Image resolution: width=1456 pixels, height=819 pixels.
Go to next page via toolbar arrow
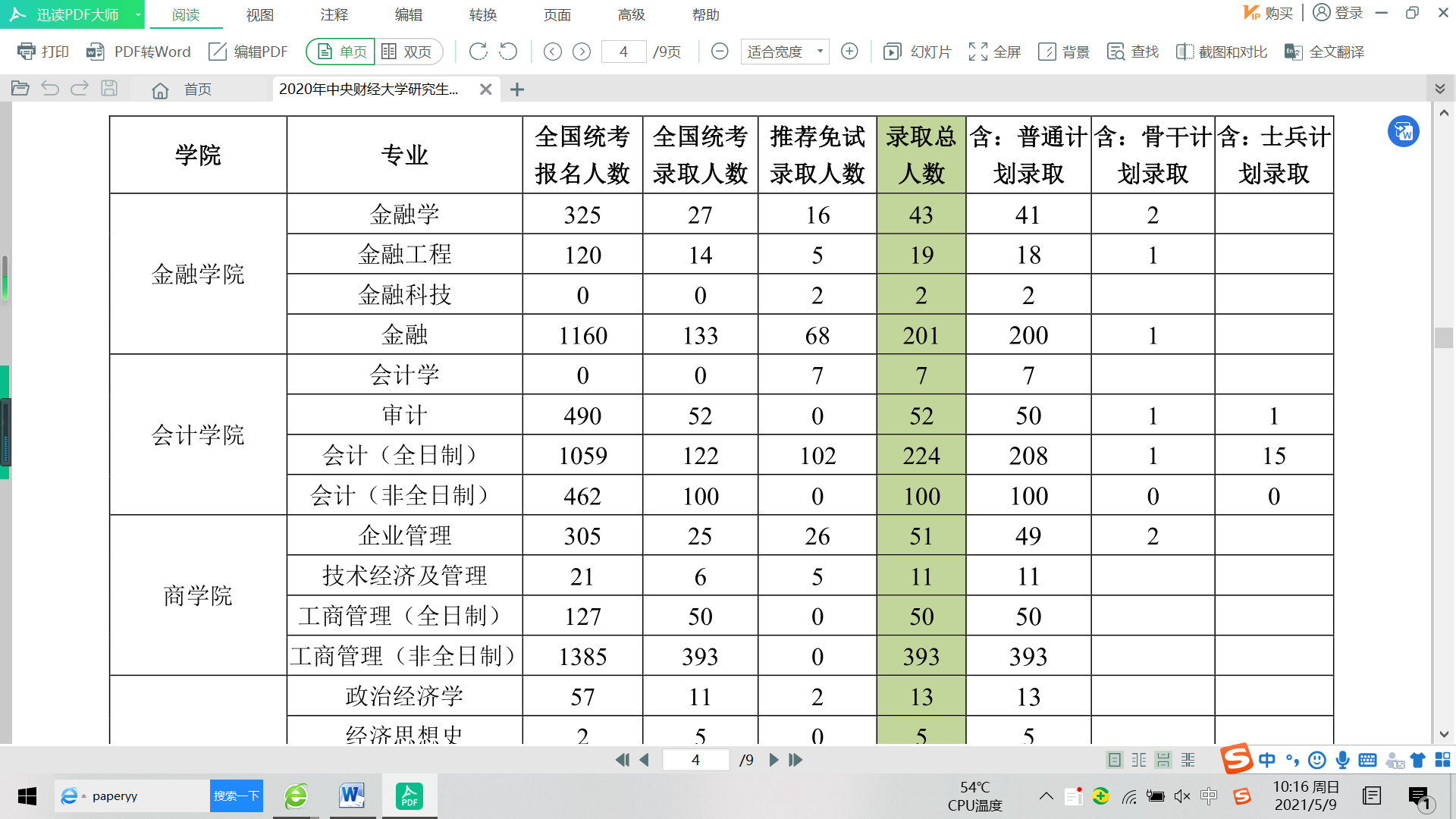point(582,52)
